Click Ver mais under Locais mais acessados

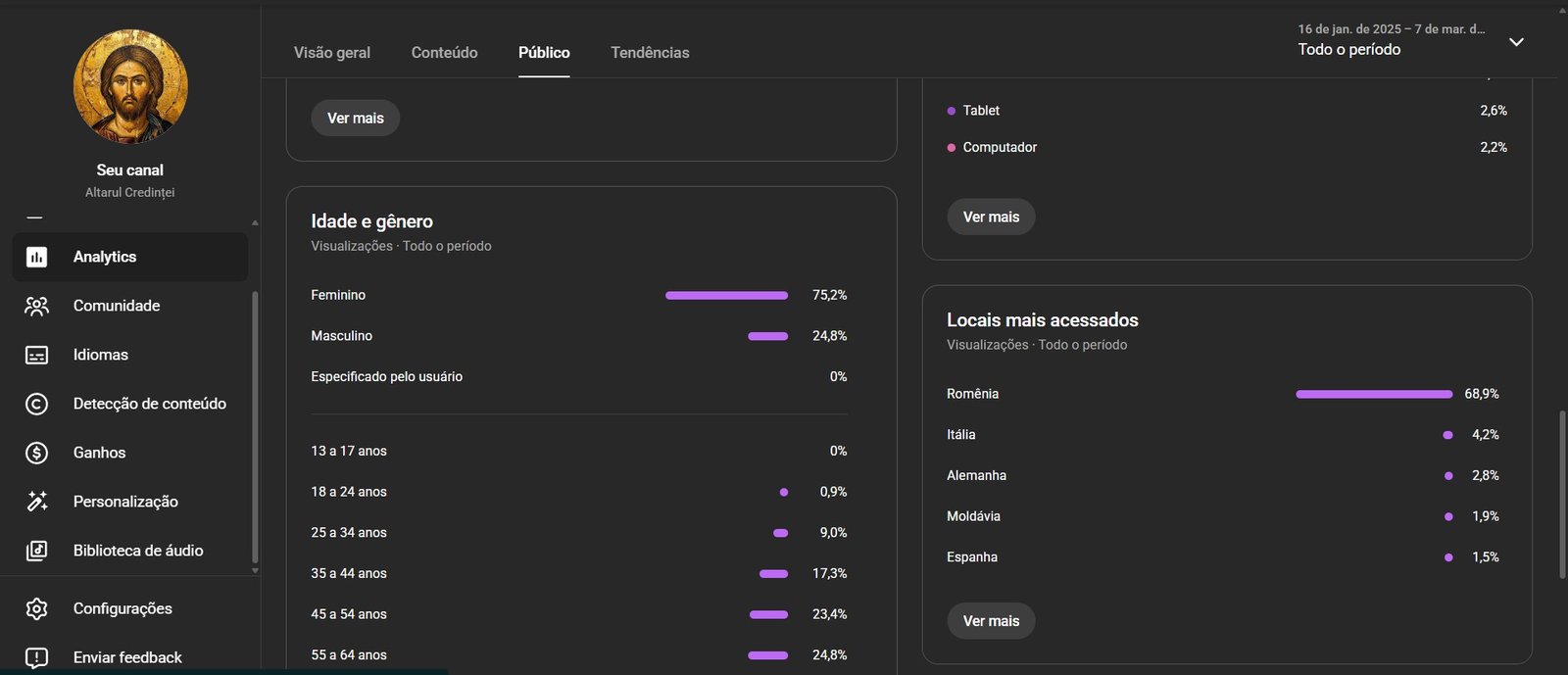pos(991,621)
